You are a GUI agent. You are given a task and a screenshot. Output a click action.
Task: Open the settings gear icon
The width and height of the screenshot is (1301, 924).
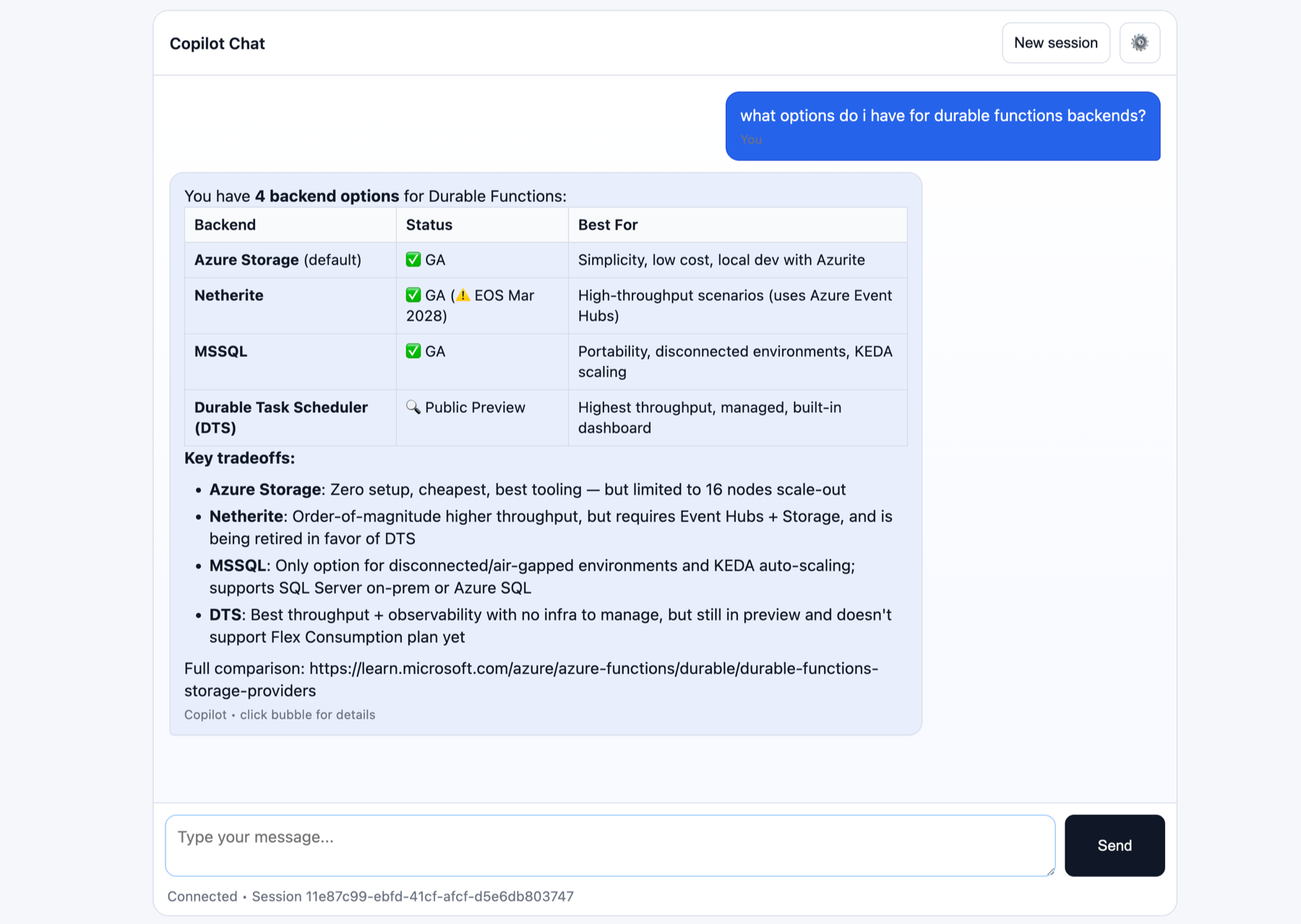(x=1140, y=43)
